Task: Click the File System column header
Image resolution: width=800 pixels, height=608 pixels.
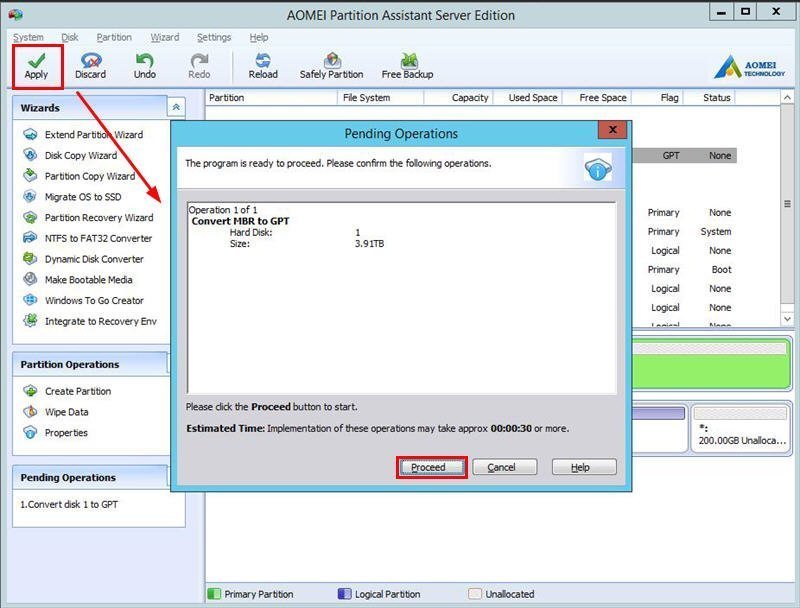Action: pos(380,97)
